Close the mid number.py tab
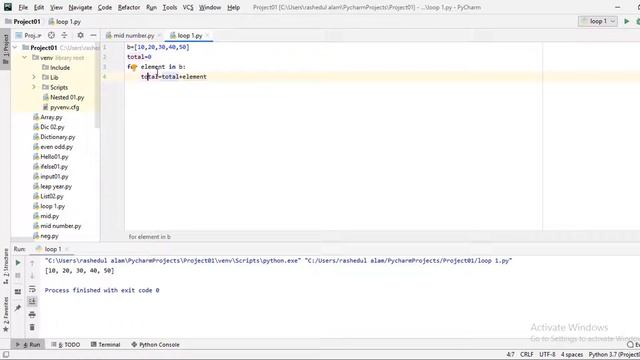Viewport: 640px width, 360px height. pyautogui.click(x=160, y=36)
